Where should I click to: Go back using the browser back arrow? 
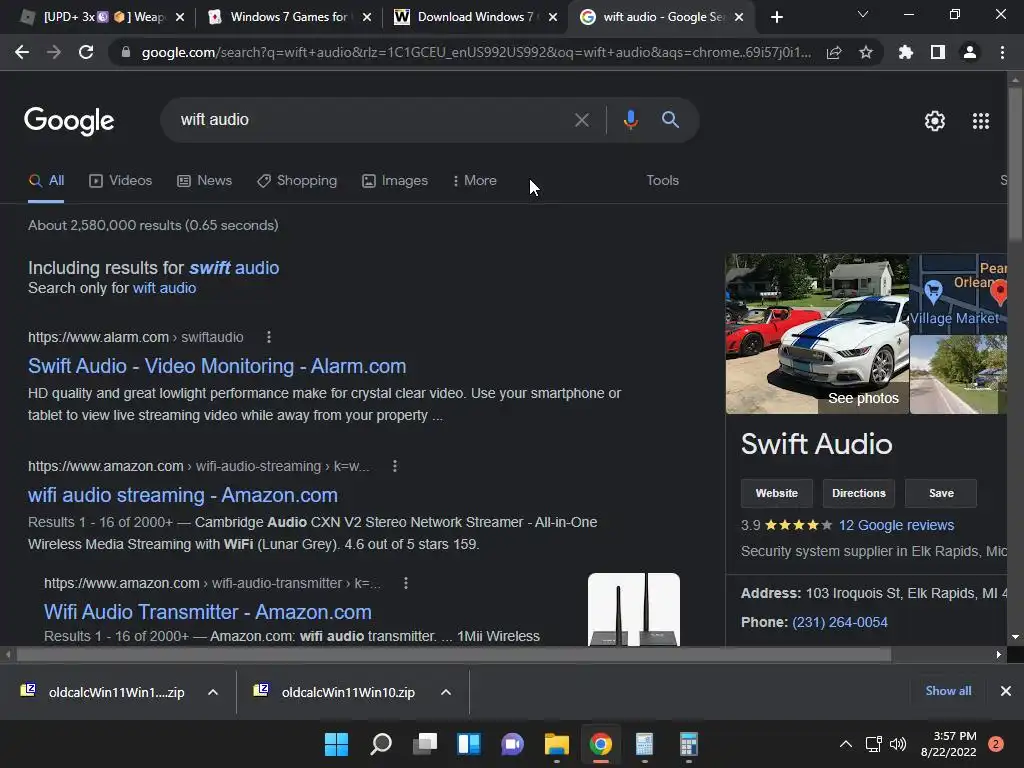22,52
